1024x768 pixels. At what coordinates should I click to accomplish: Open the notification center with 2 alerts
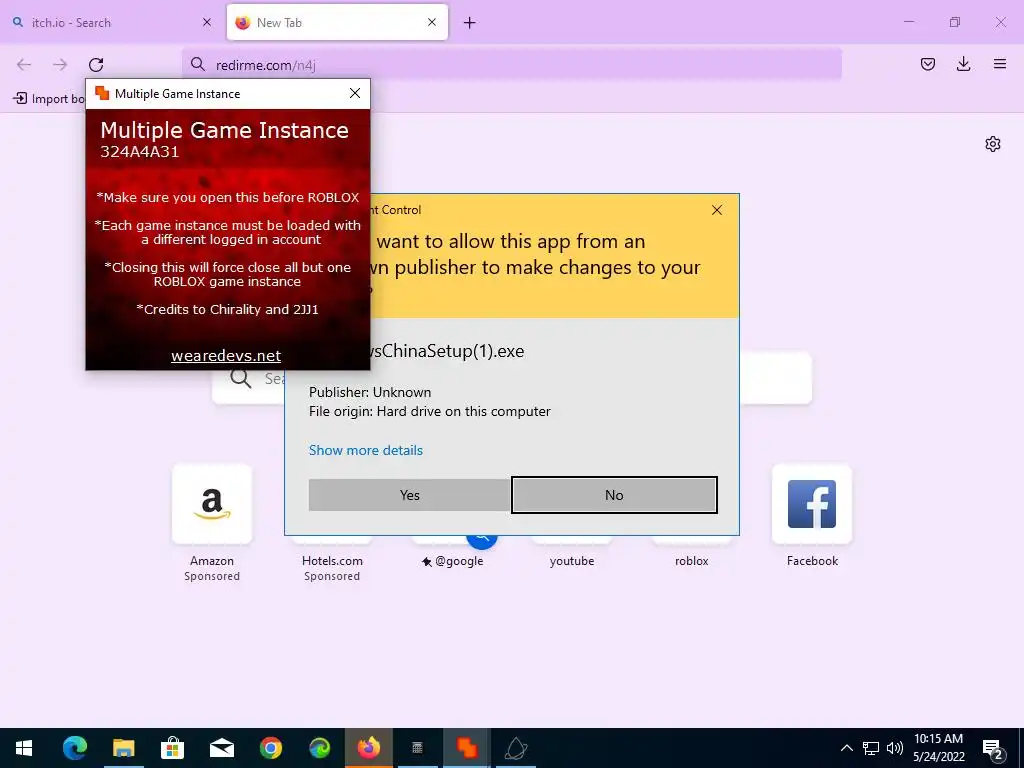(x=993, y=749)
